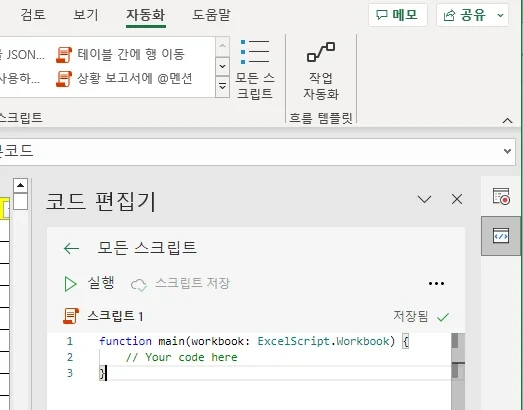Run the 테이블 간에 행 이동 script

(x=120, y=54)
